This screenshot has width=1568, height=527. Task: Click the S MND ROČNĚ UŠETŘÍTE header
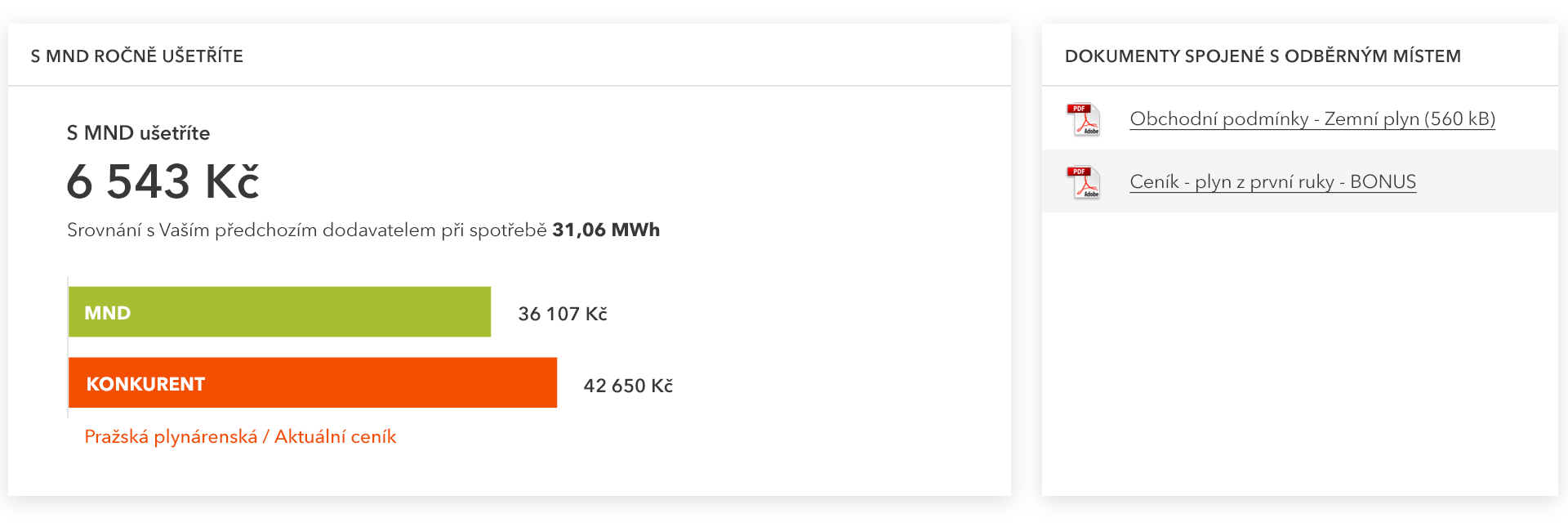(x=137, y=56)
